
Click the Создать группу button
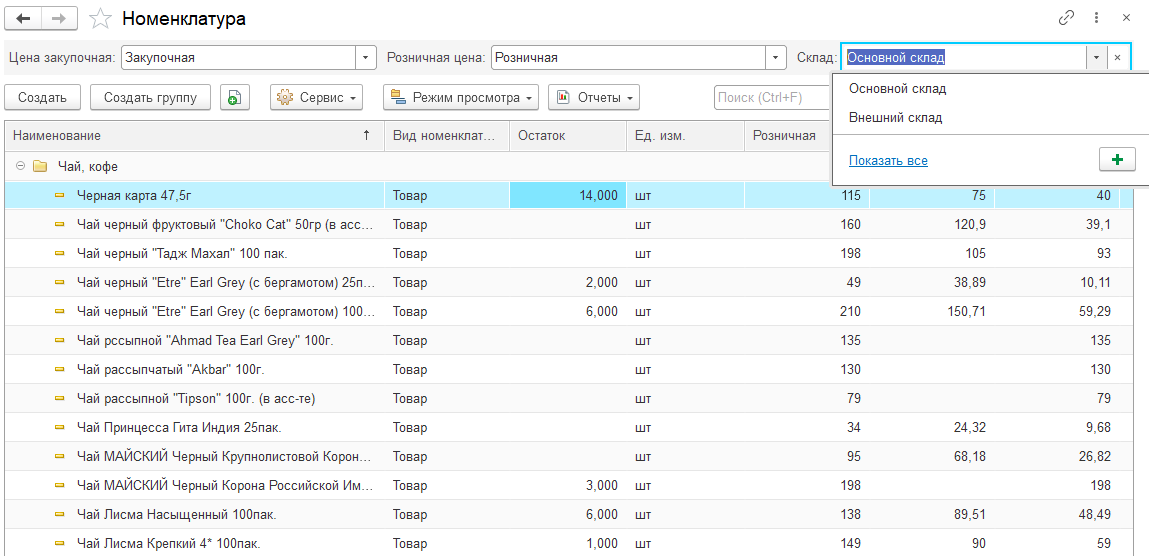click(150, 97)
